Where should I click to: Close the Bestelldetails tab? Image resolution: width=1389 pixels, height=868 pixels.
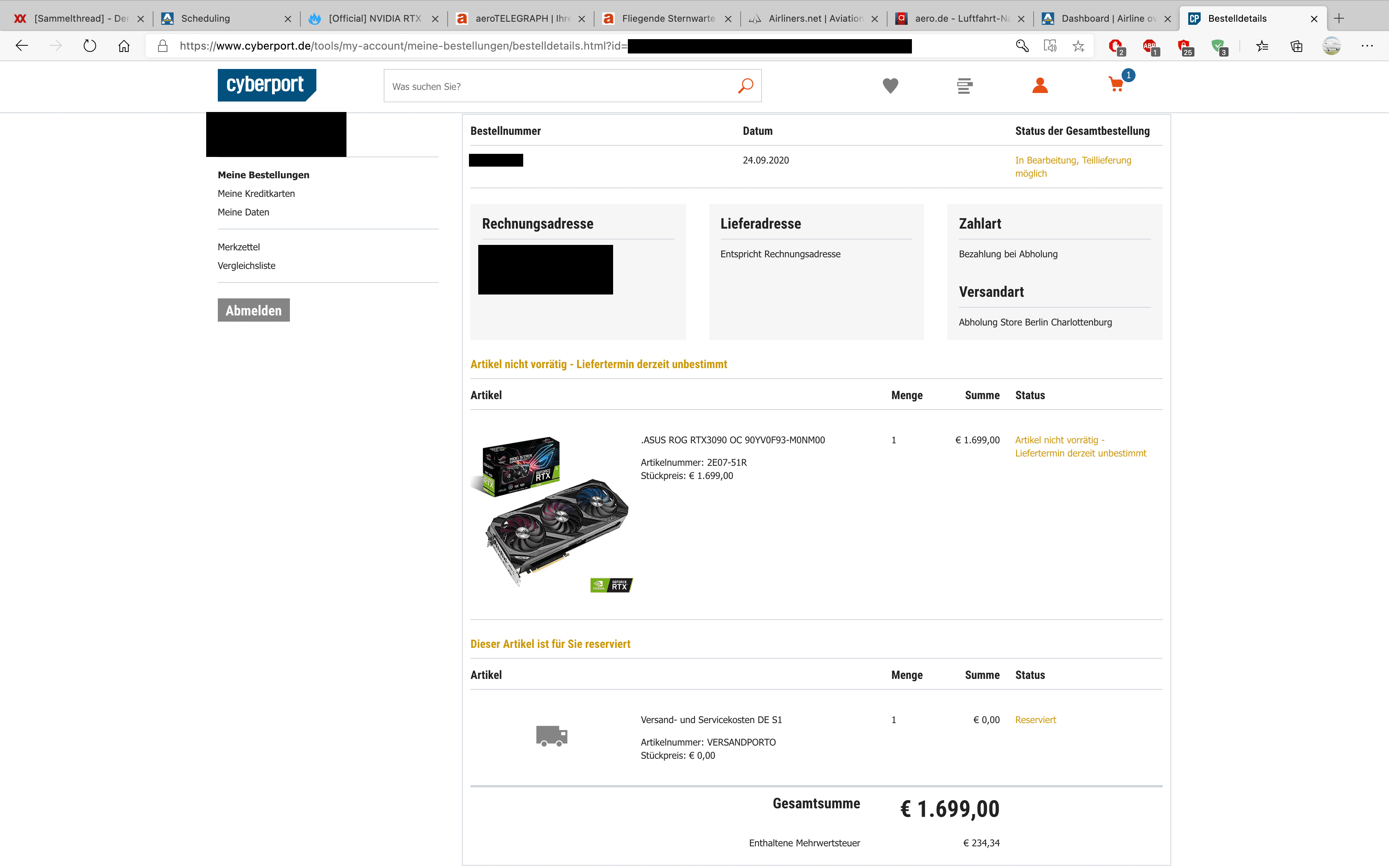pos(1314,19)
